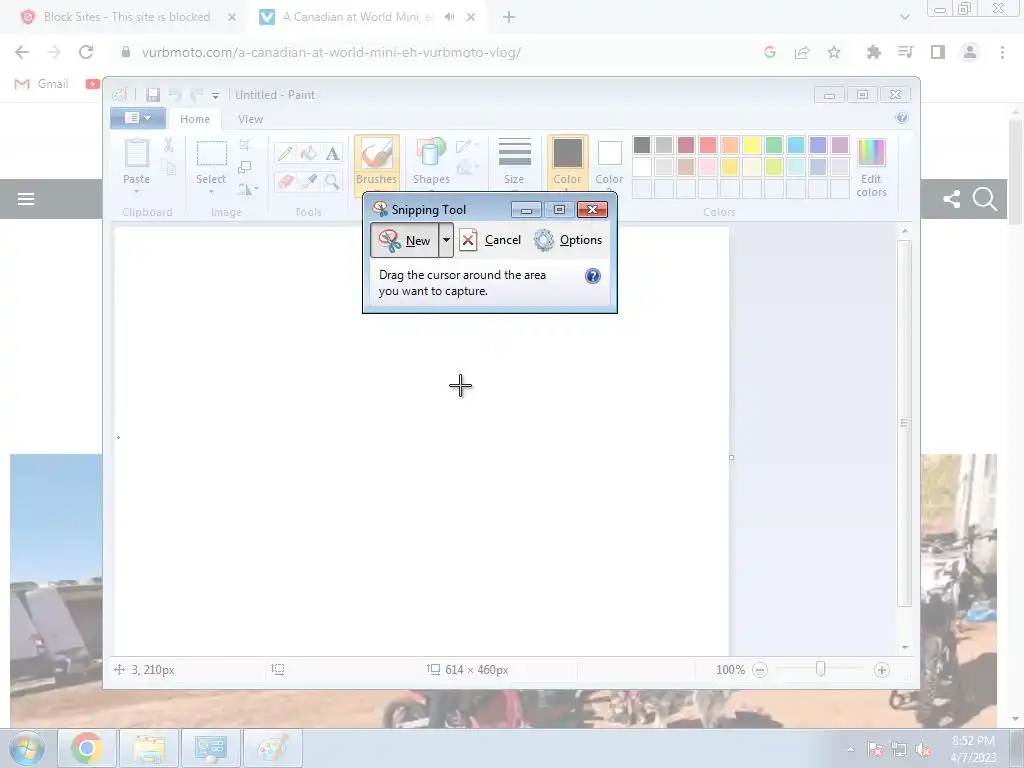Open the Chrome three-dot menu
Viewport: 1024px width, 768px height.
1002,52
